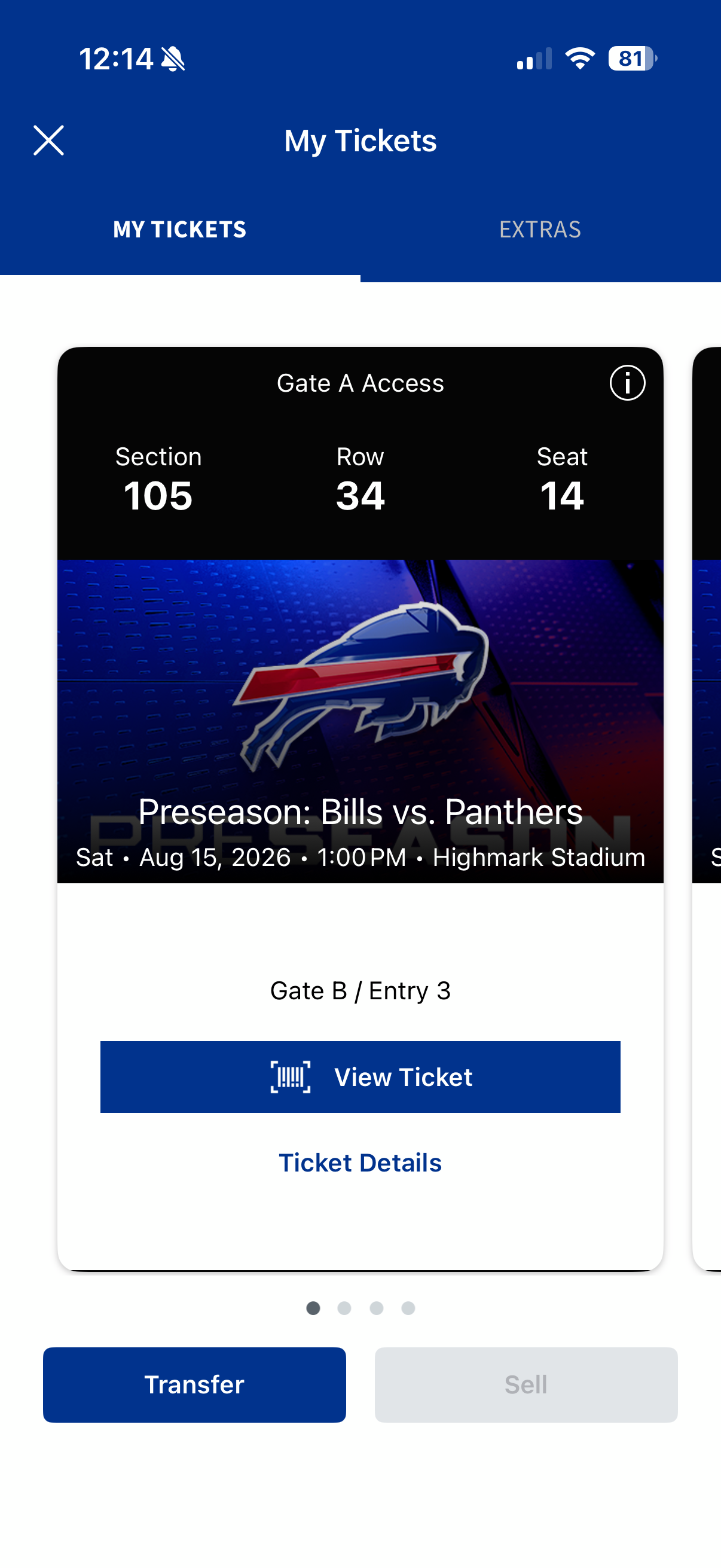Image resolution: width=721 pixels, height=1568 pixels.
Task: Tap the Gate A Access header
Action: [x=360, y=383]
